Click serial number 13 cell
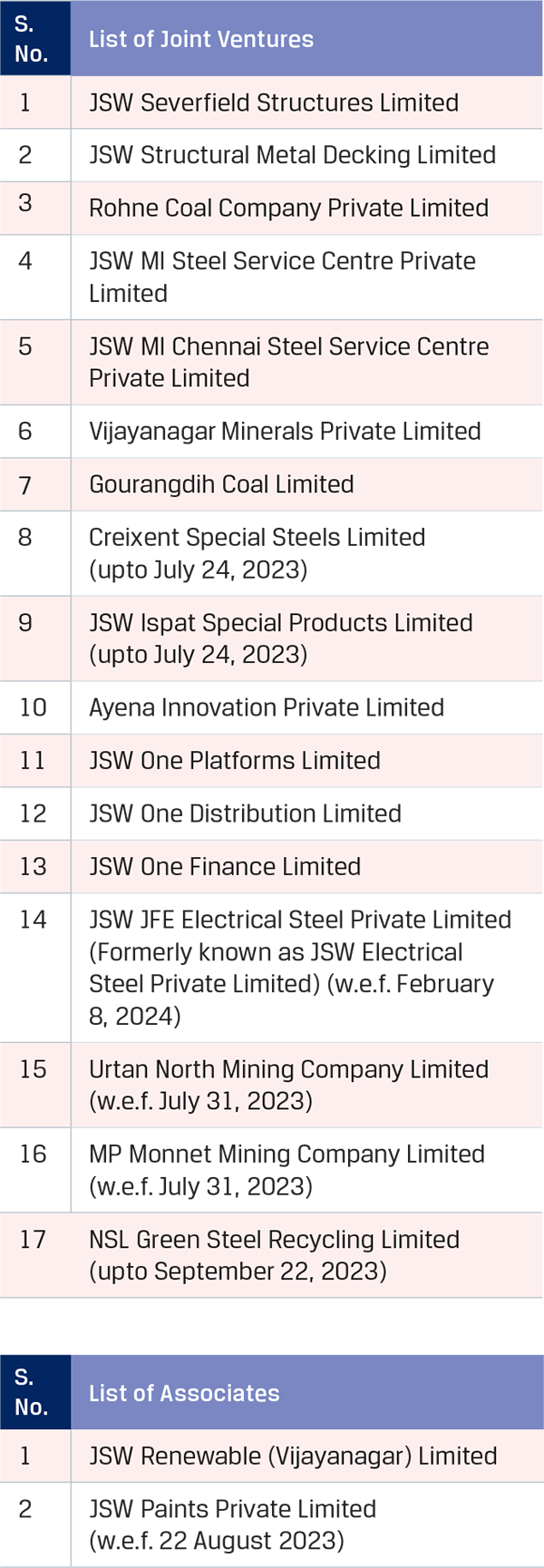 click(33, 867)
